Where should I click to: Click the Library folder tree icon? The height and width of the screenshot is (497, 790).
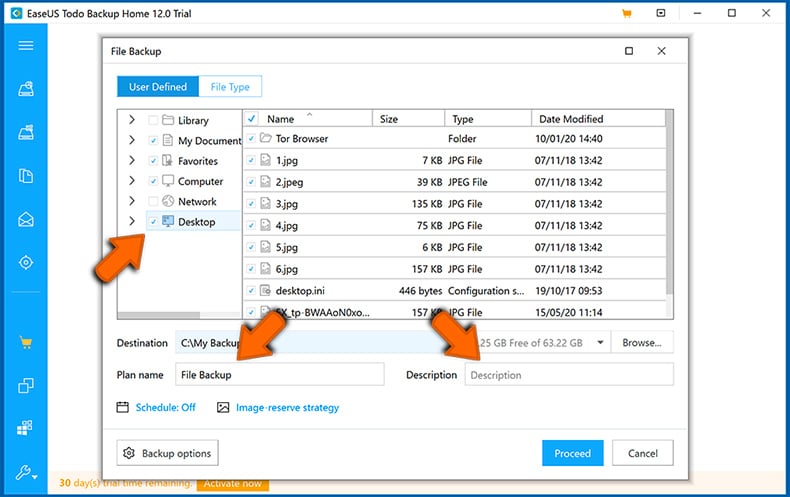[x=168, y=120]
